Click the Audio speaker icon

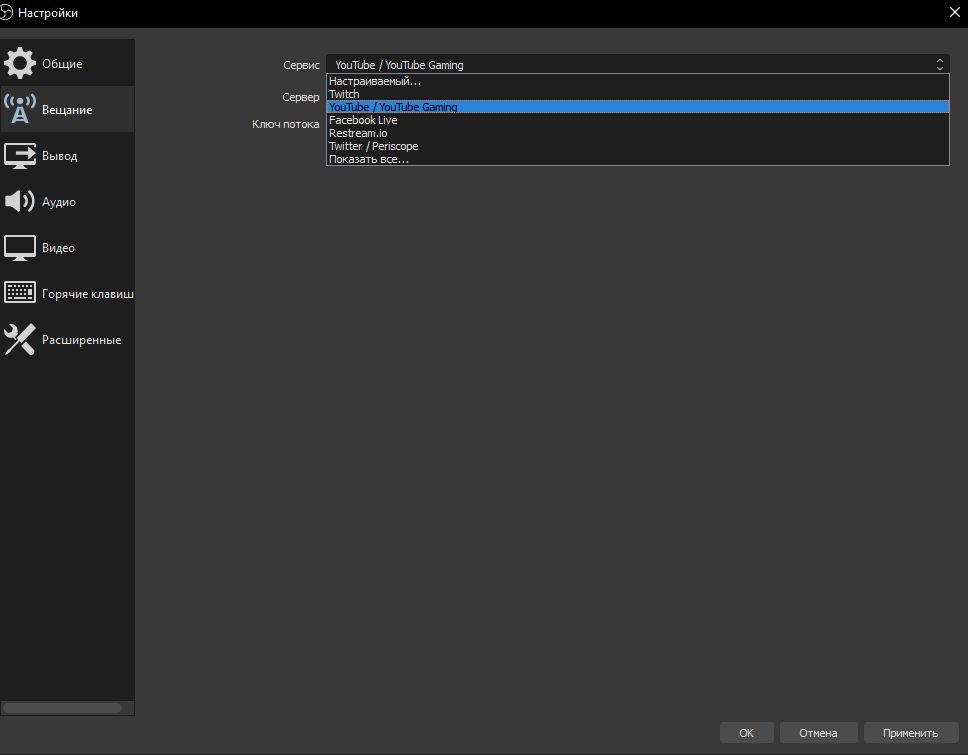(20, 202)
